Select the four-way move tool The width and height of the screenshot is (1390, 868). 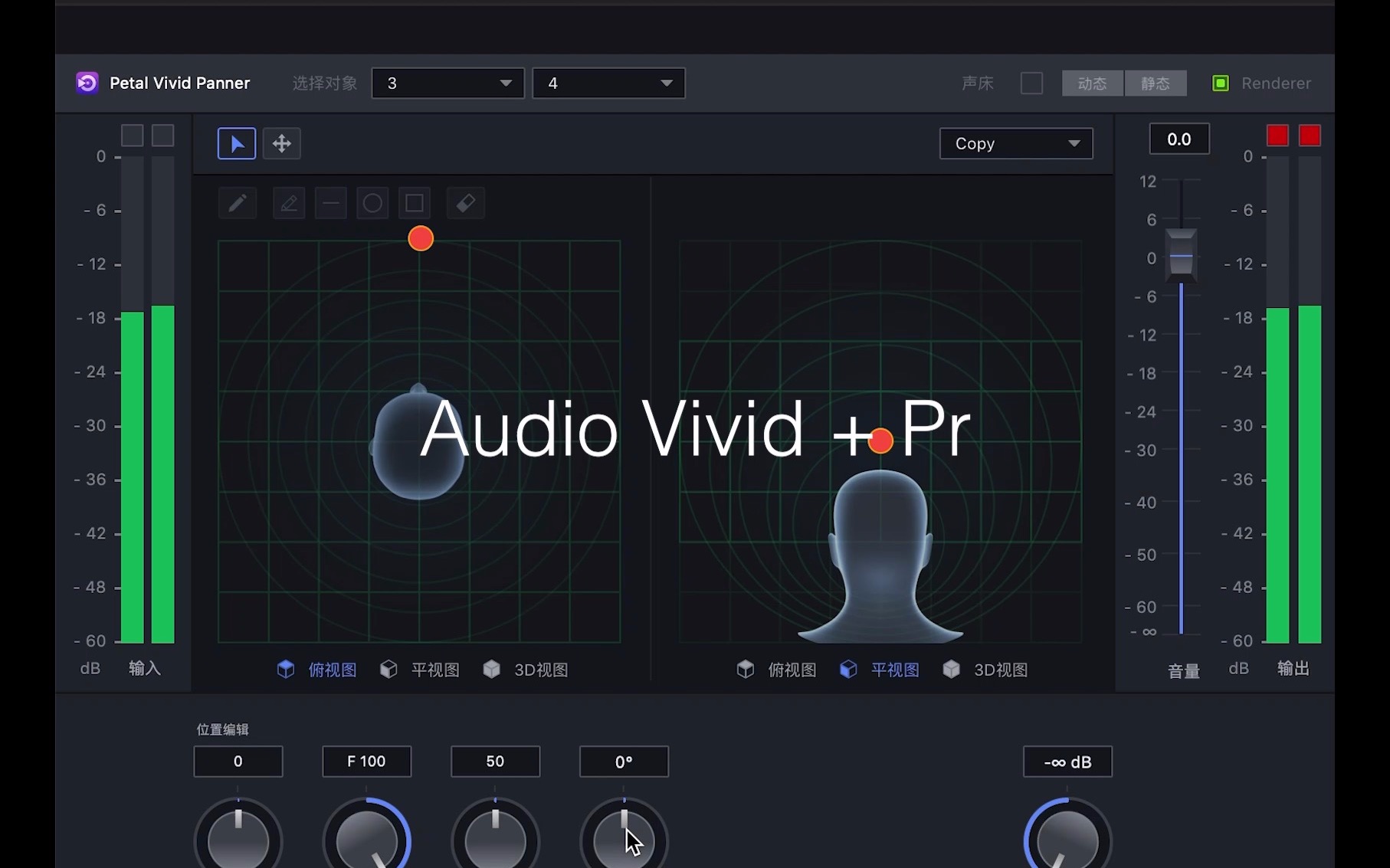coord(282,143)
